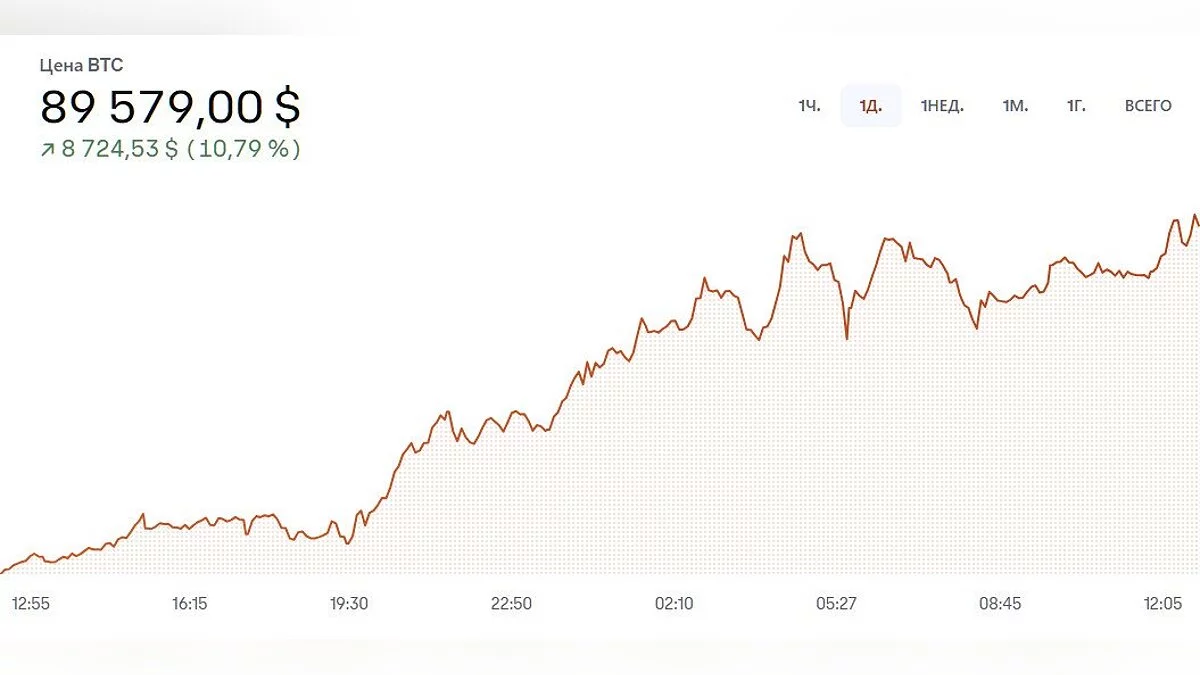1200x675 pixels.
Task: Show the ВСЕГО all-time range
Action: point(1148,106)
